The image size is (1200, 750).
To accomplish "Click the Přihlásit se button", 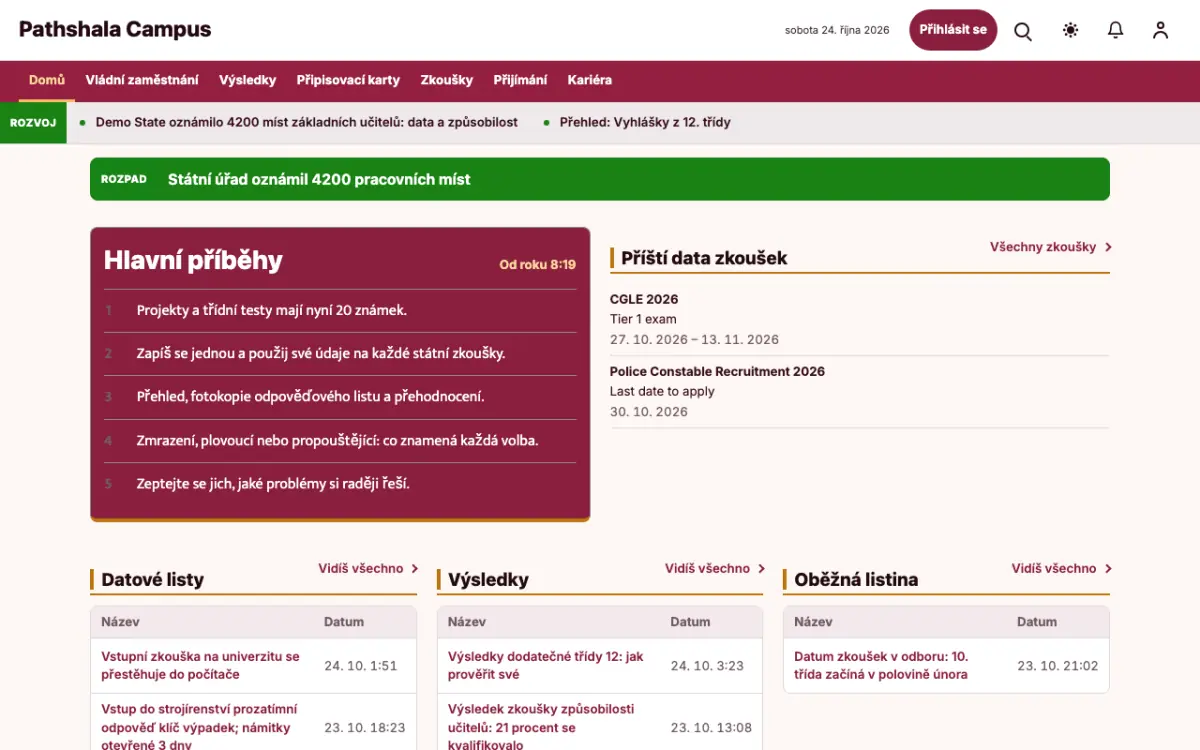I will point(953,30).
